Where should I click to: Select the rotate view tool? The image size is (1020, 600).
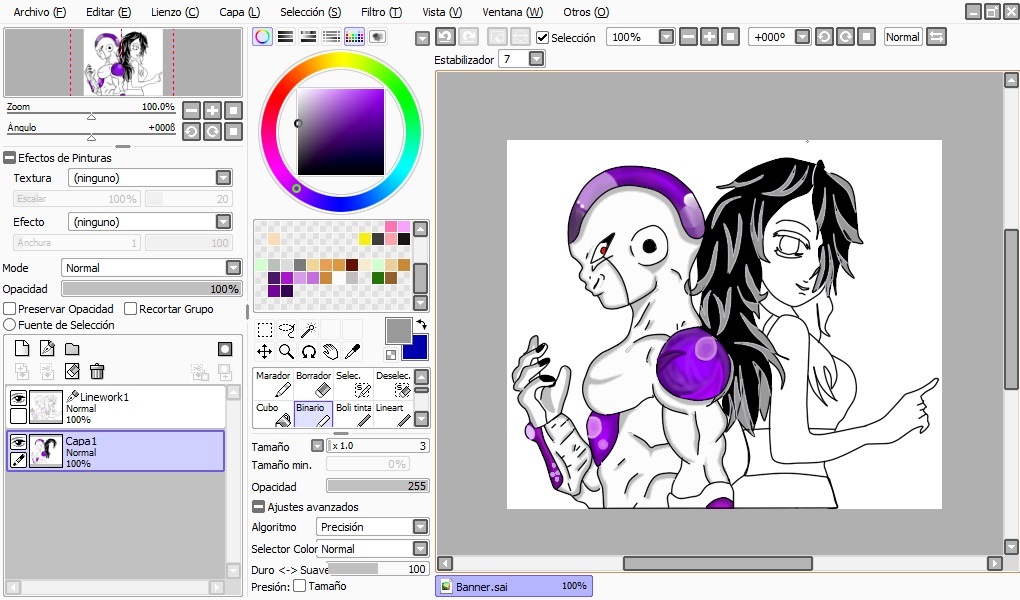tap(308, 352)
